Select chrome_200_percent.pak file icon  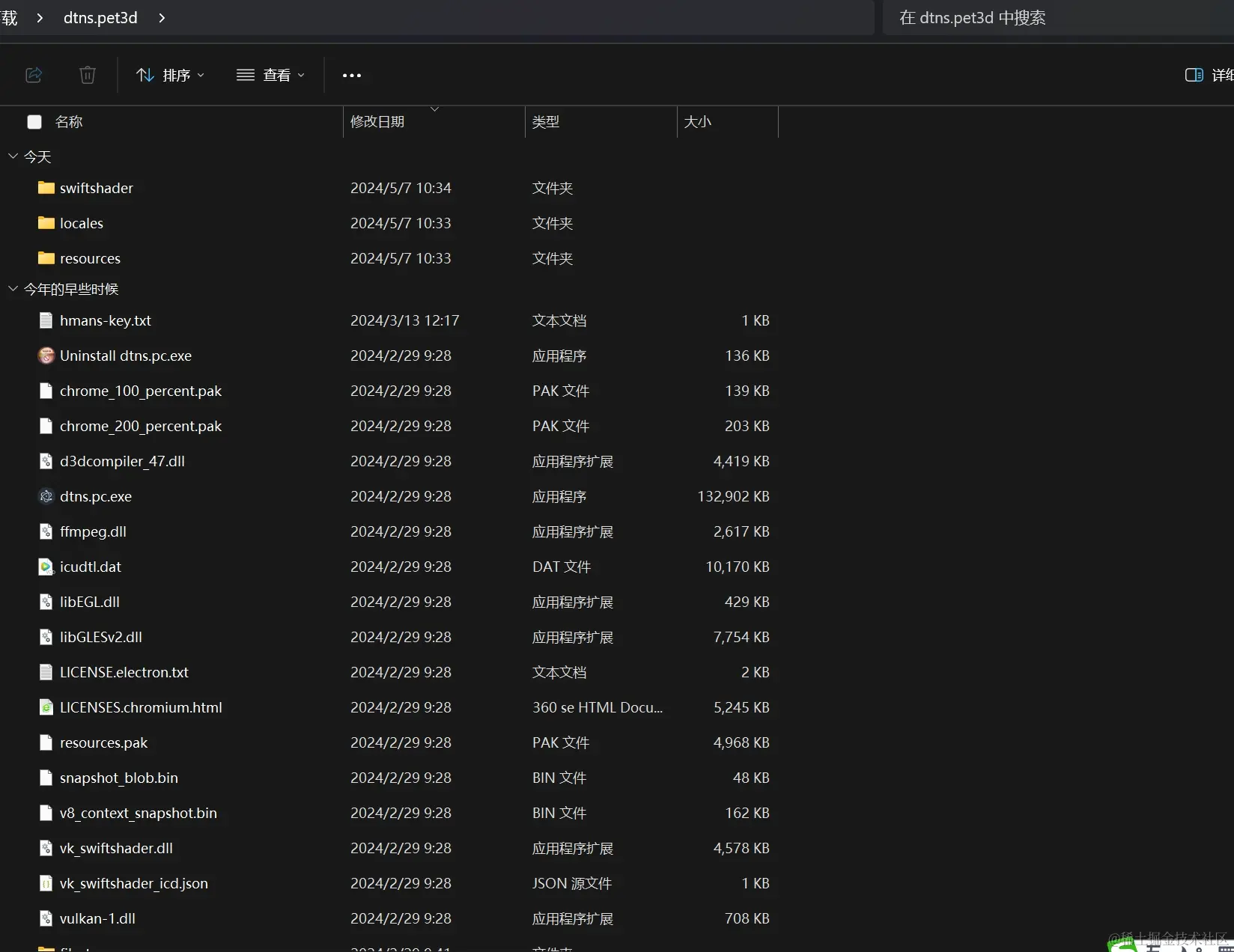click(x=46, y=426)
